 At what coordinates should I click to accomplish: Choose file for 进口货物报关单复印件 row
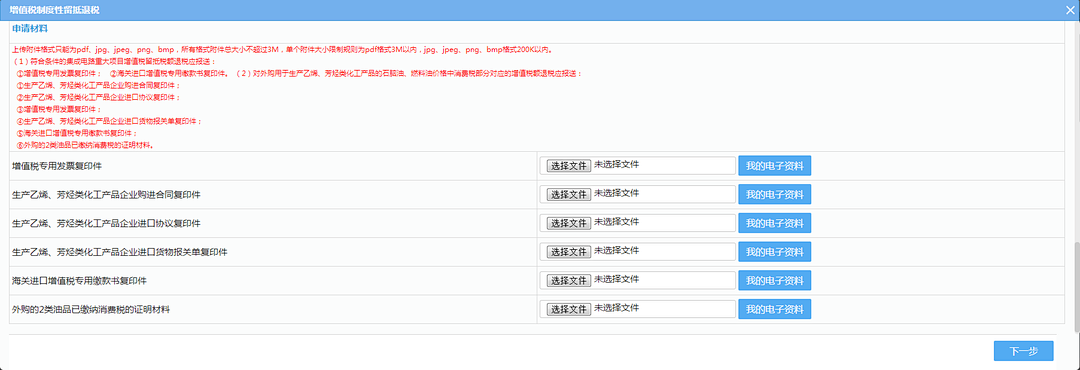(x=568, y=252)
